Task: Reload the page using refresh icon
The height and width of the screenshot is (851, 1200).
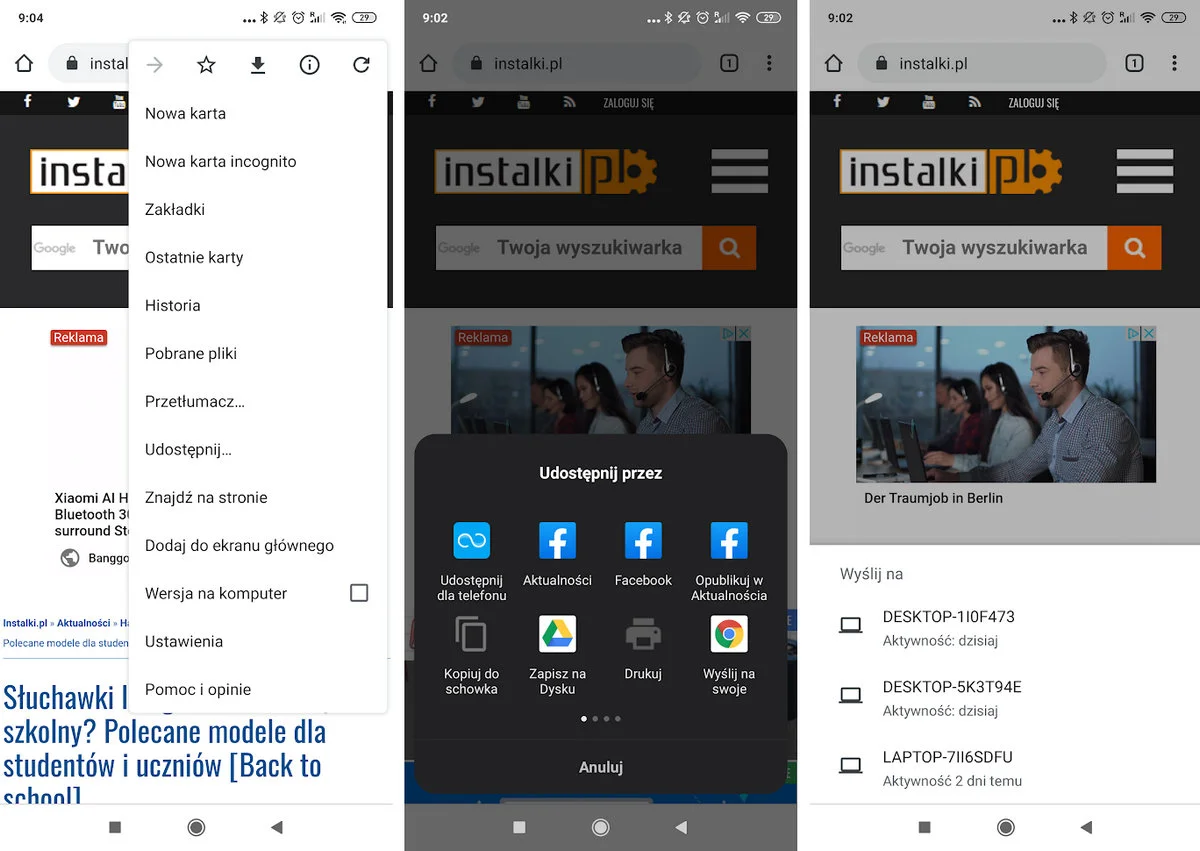Action: coord(361,65)
